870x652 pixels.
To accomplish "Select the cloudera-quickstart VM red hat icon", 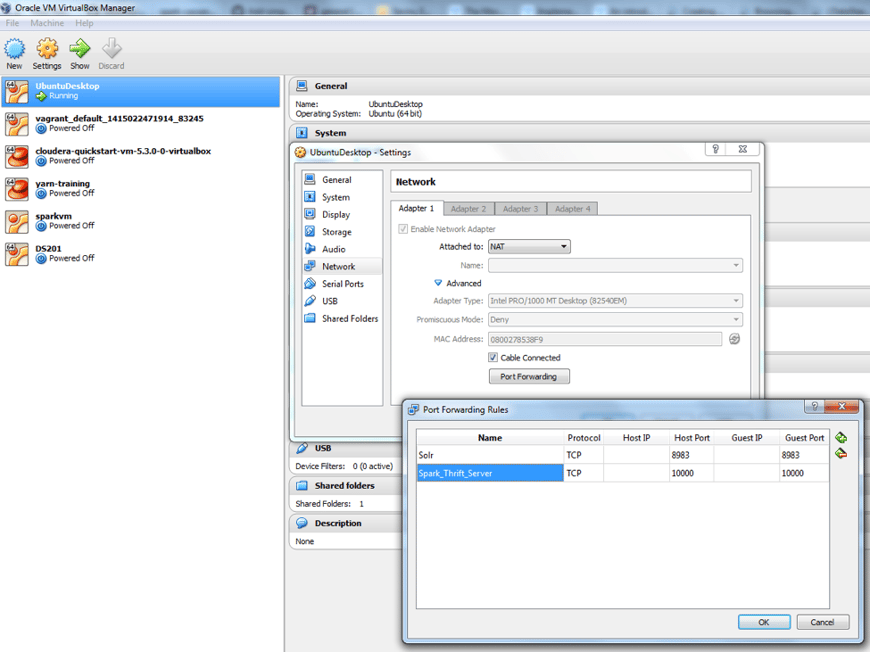I will tap(17, 156).
